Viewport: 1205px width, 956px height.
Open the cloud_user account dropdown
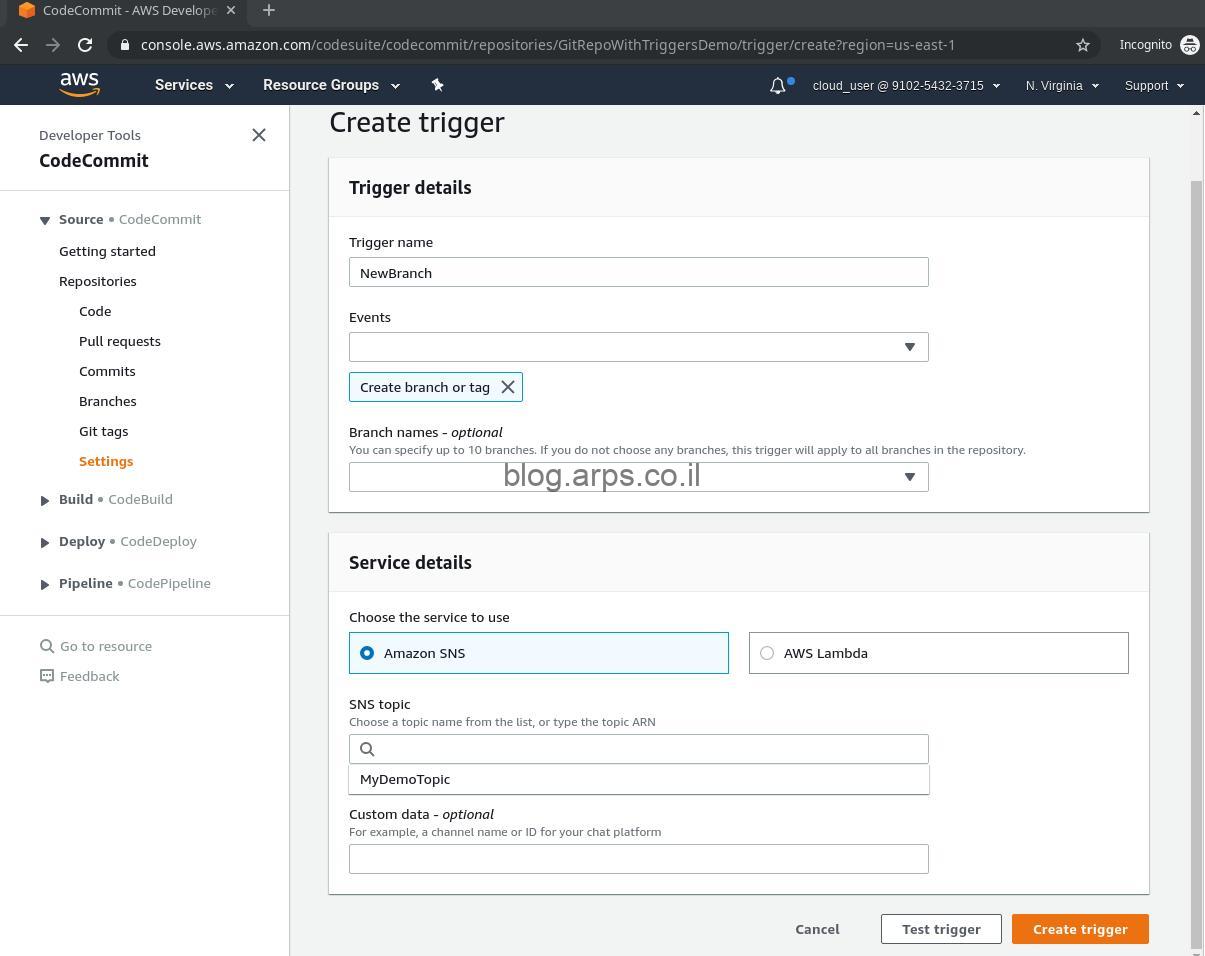point(906,86)
